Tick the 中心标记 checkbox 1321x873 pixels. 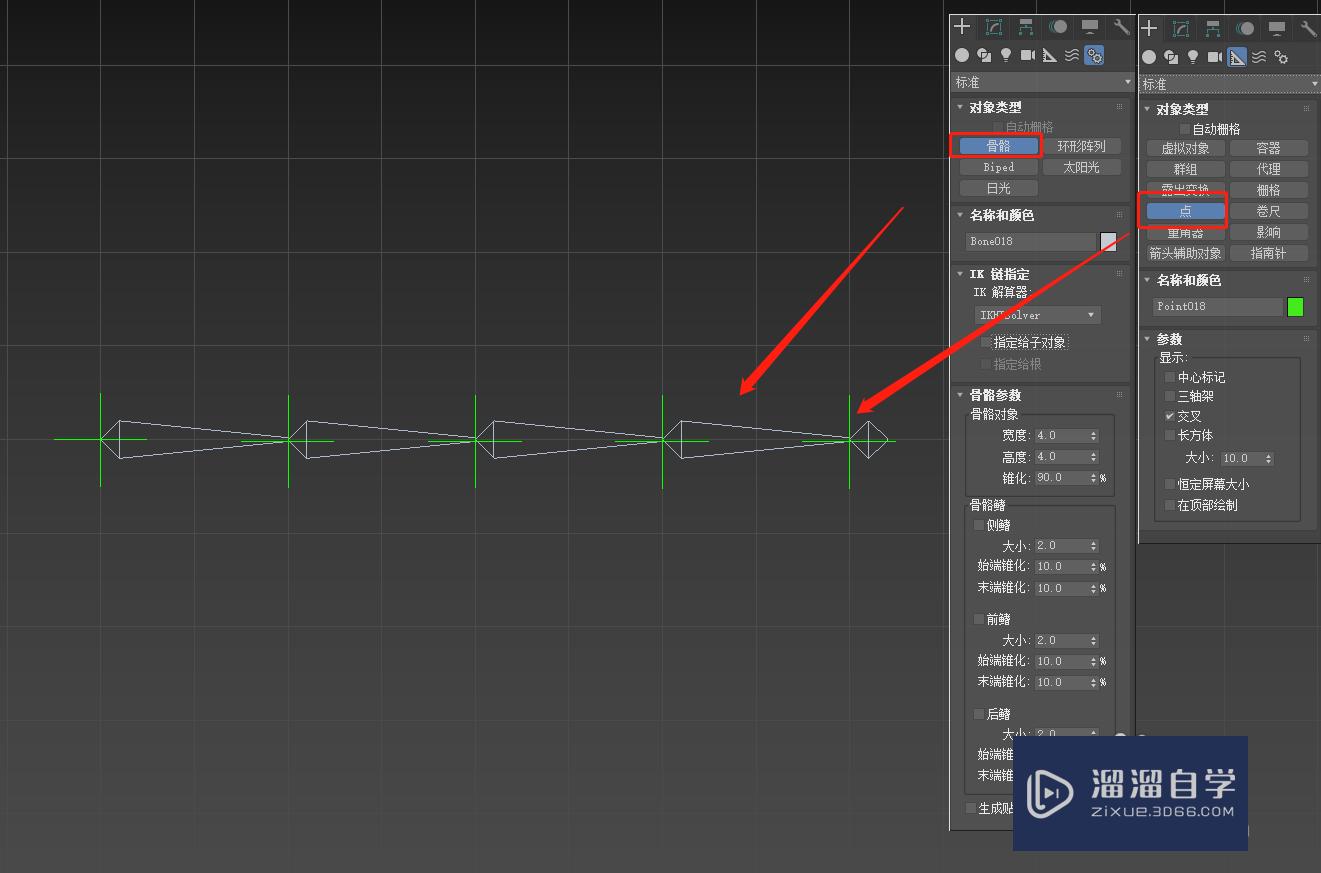coord(1170,377)
